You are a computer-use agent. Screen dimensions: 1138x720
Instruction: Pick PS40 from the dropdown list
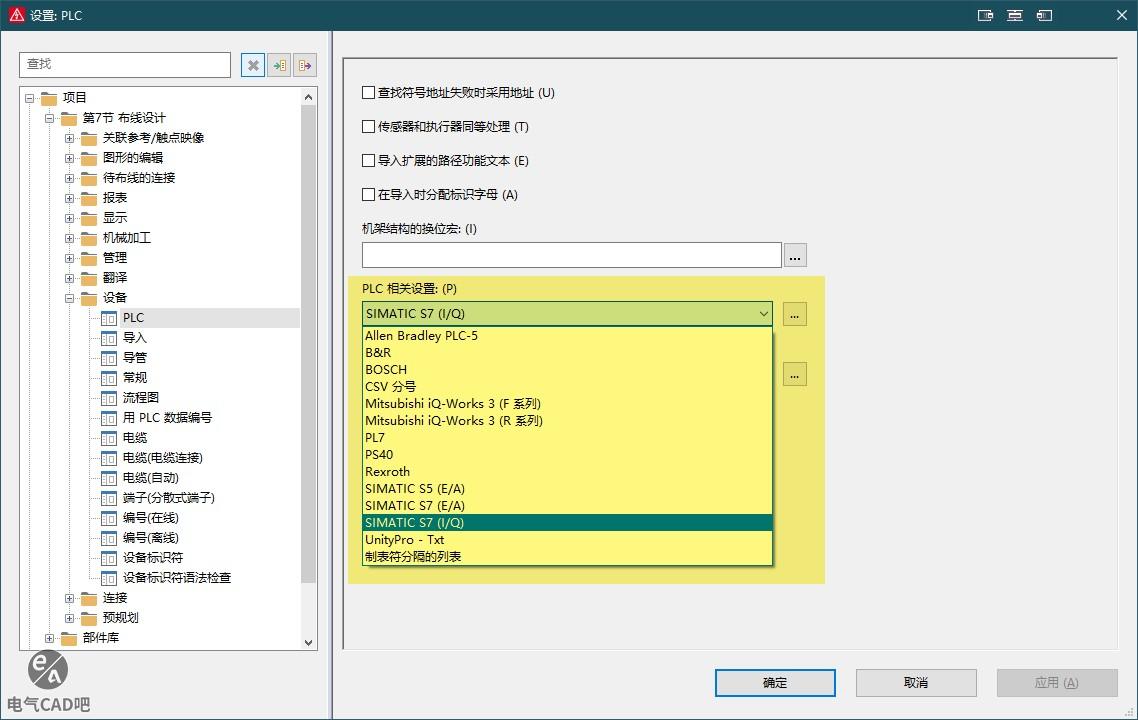[x=567, y=455]
